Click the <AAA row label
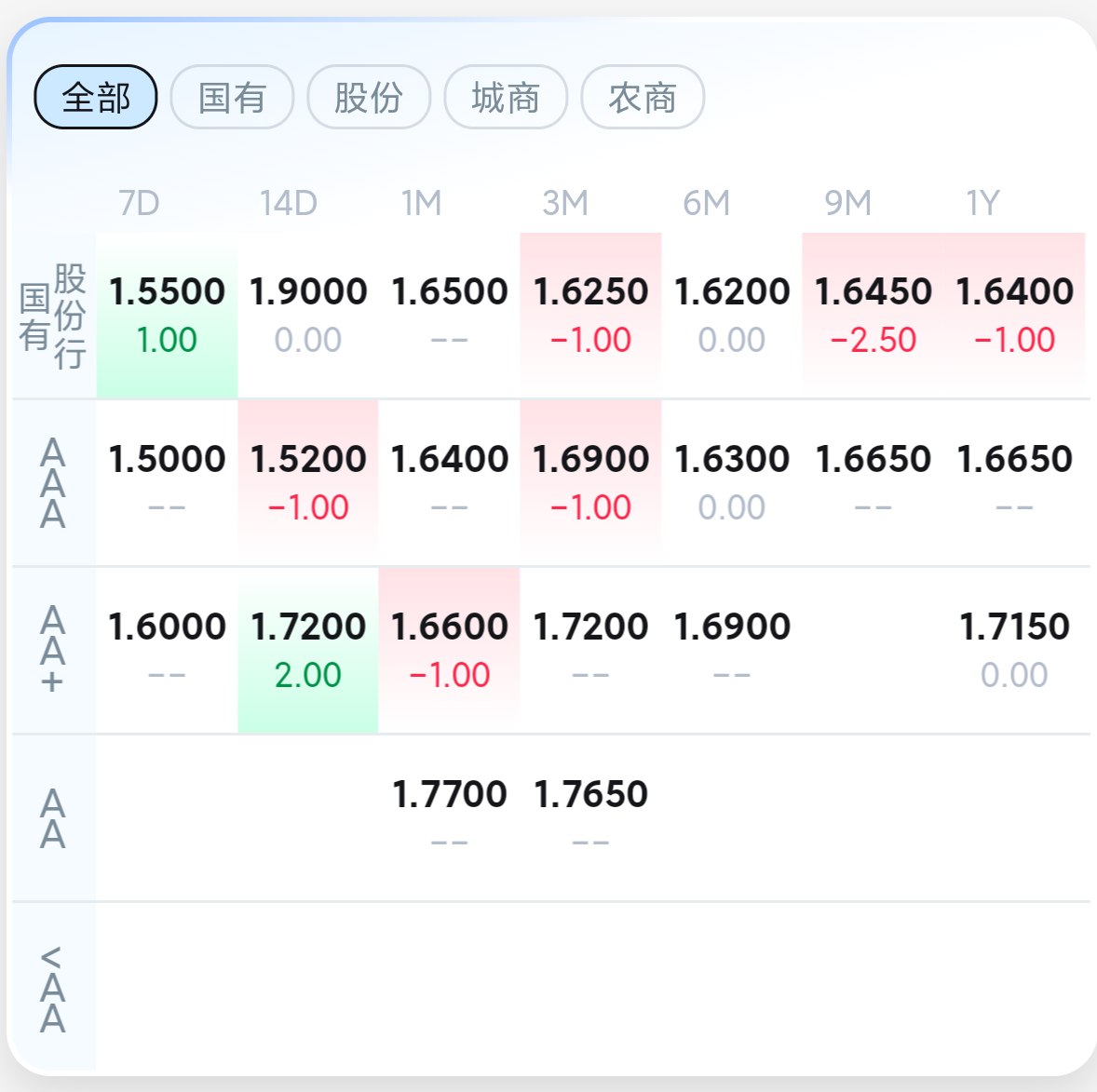This screenshot has width=1097, height=1092. [53, 988]
